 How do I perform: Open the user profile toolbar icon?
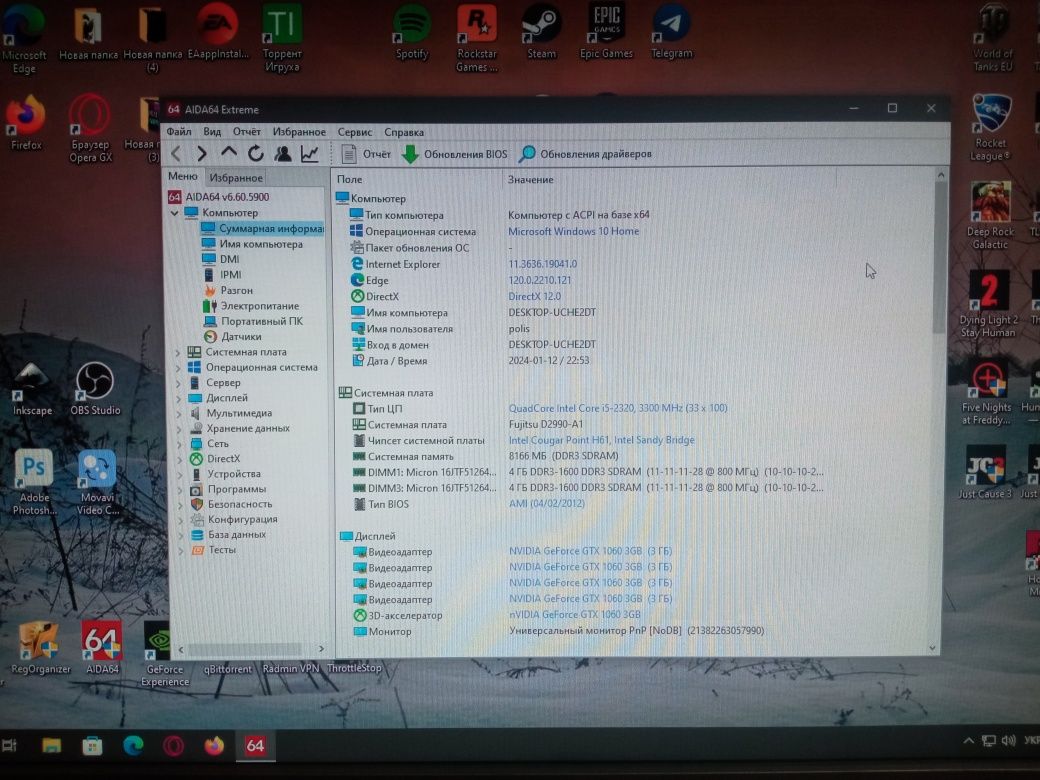[x=283, y=154]
